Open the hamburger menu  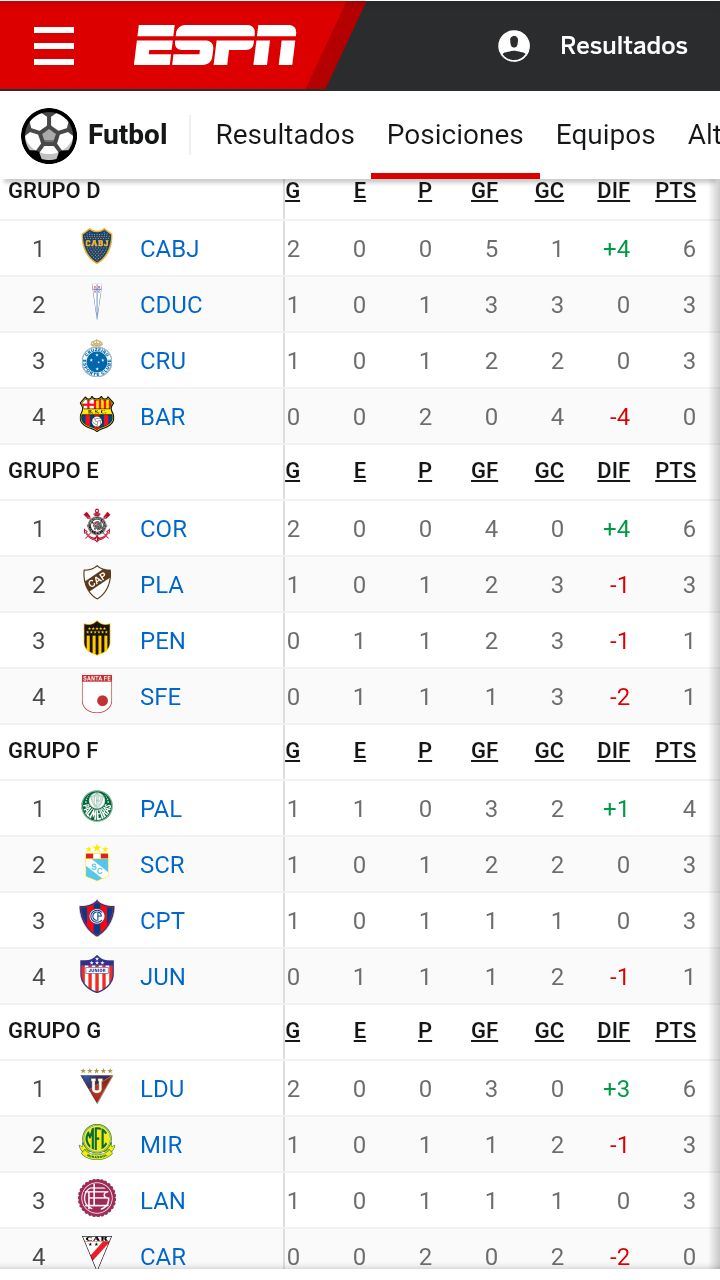54,46
